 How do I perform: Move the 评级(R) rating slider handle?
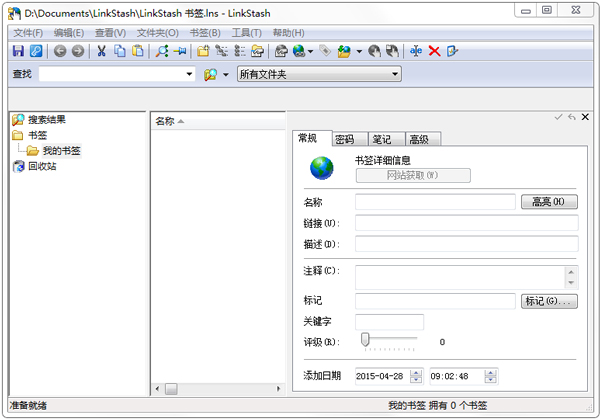[365, 339]
